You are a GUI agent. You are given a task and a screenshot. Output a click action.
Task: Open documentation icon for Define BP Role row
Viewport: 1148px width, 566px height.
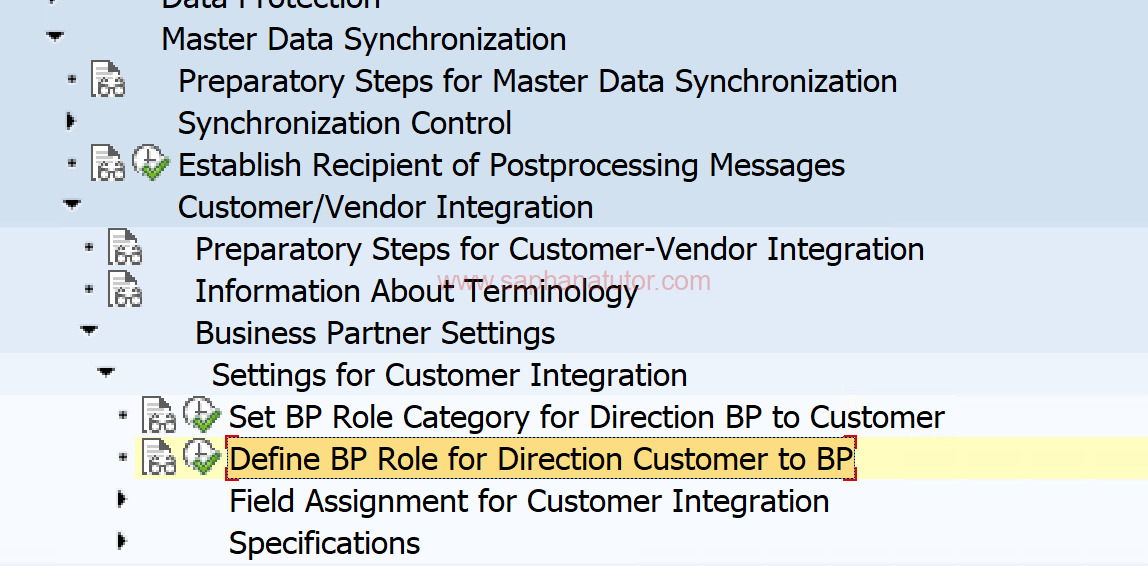159,457
